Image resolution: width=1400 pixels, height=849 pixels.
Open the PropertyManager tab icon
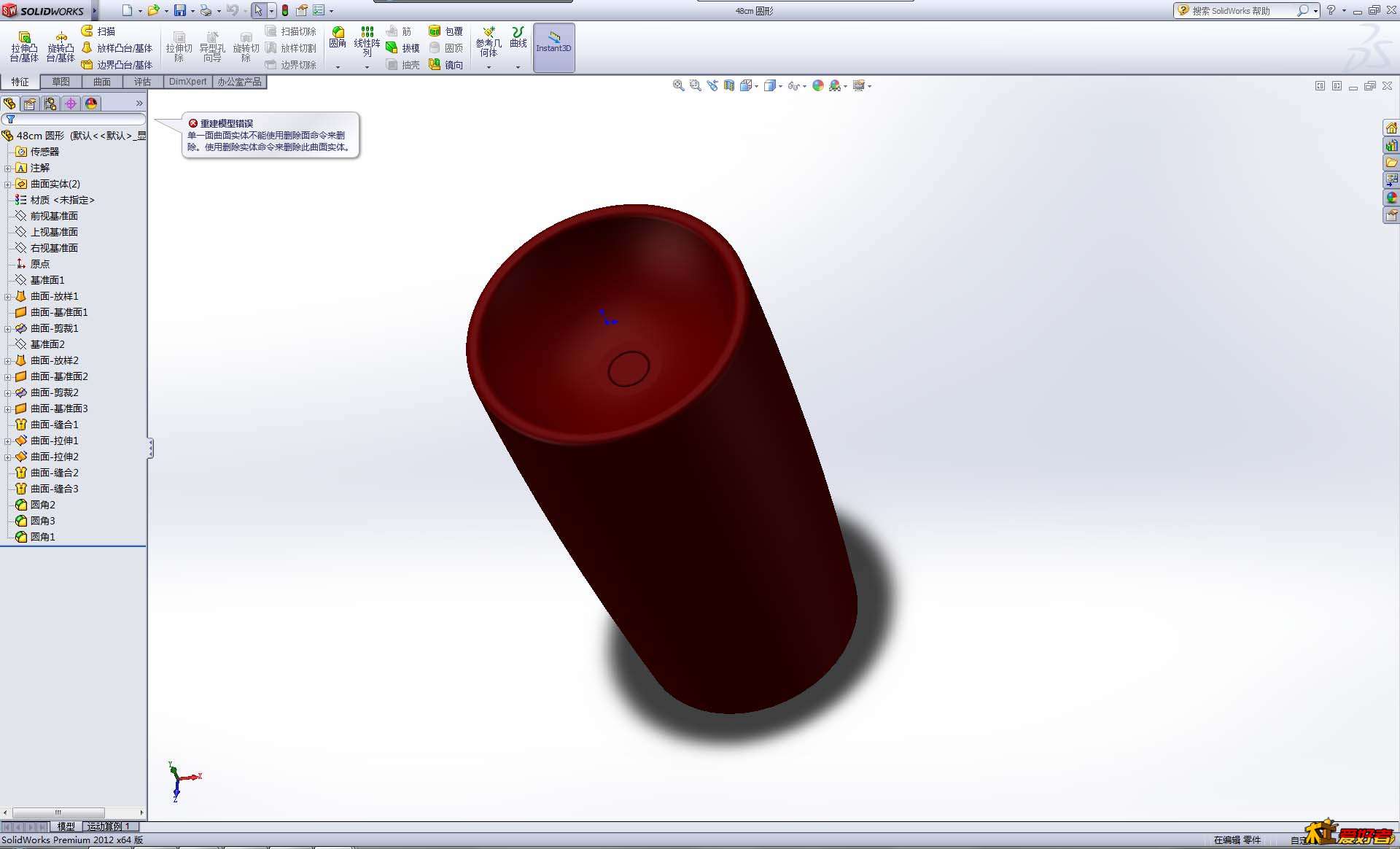coord(30,104)
